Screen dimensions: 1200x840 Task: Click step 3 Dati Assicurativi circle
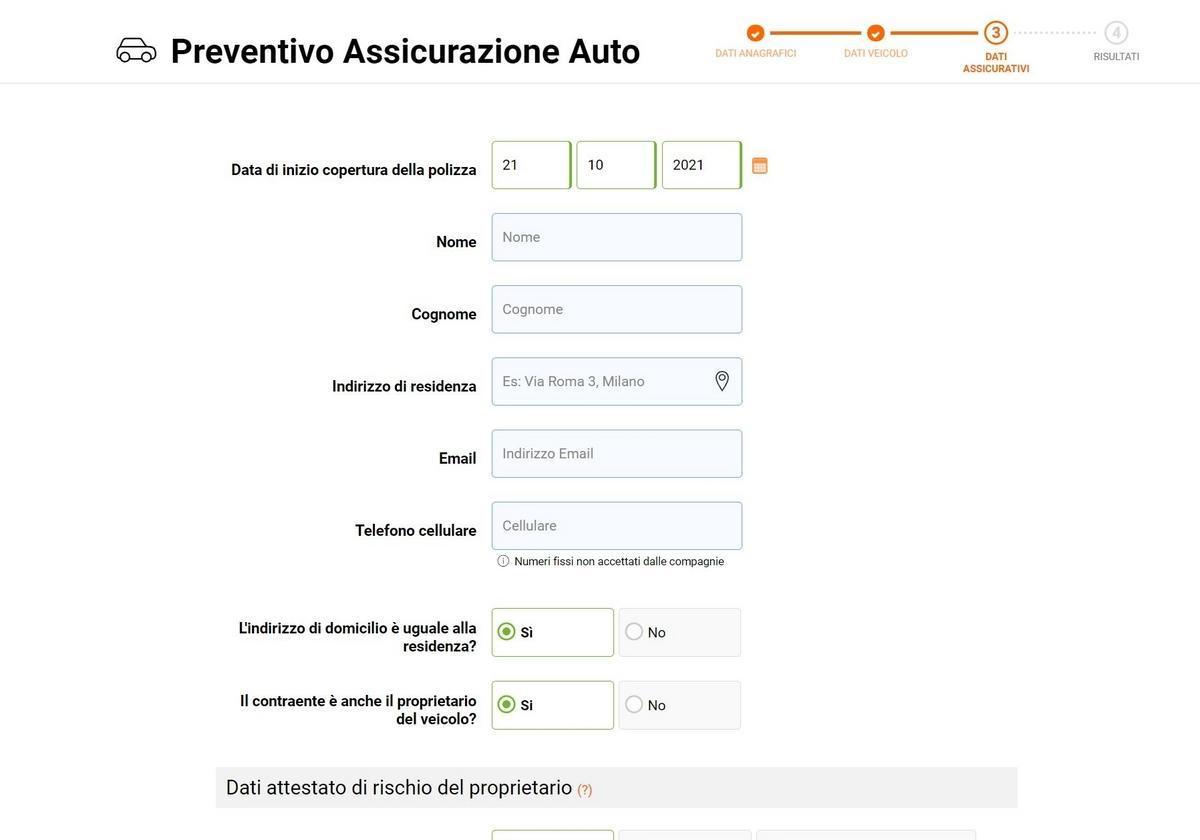(x=996, y=33)
